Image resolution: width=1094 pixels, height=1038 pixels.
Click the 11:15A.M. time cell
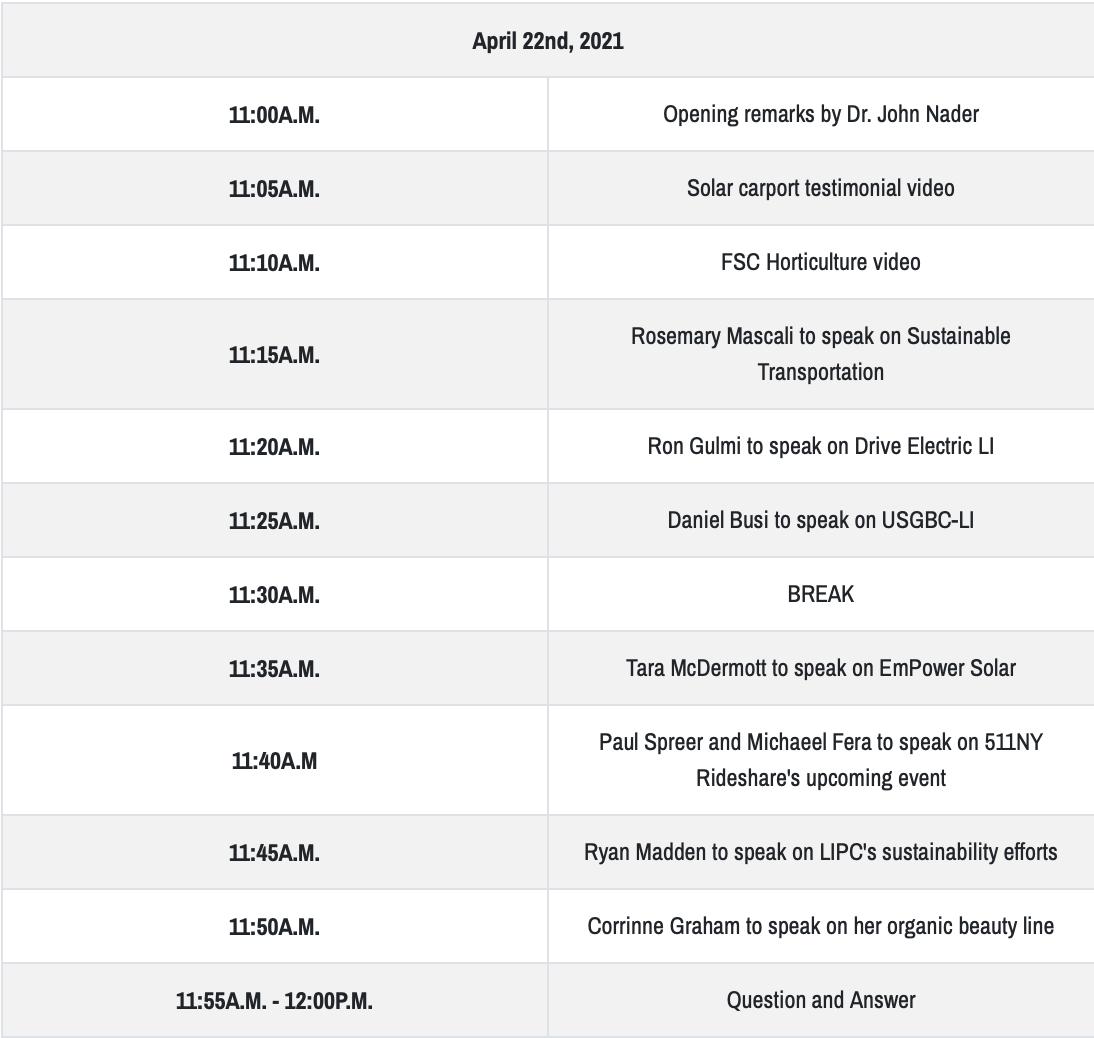274,354
